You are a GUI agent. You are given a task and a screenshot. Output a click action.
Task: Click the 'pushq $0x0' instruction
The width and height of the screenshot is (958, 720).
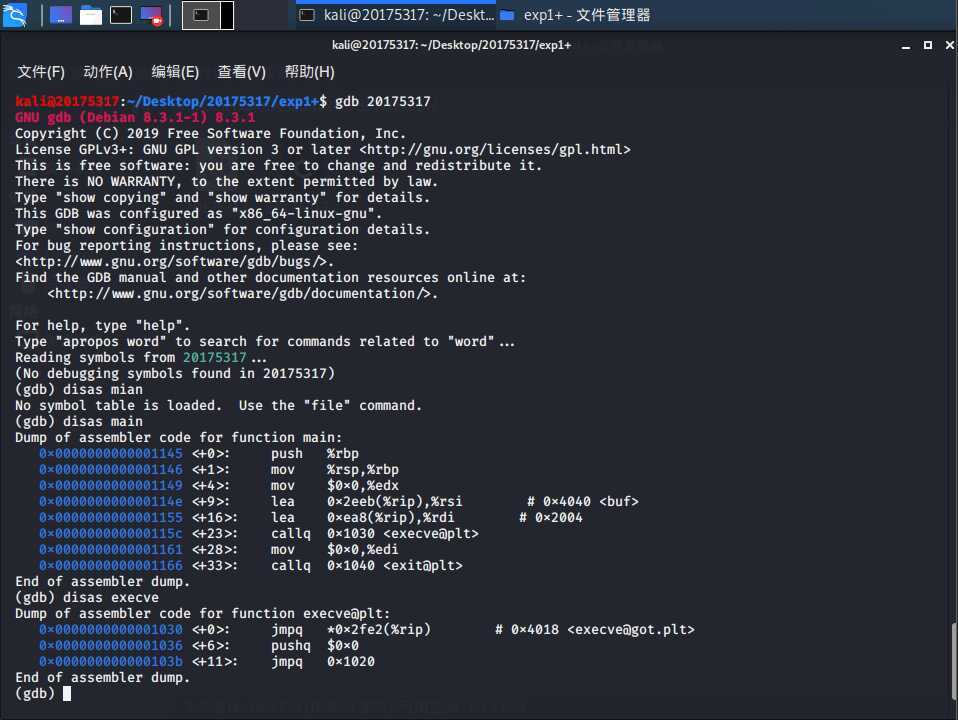click(315, 645)
